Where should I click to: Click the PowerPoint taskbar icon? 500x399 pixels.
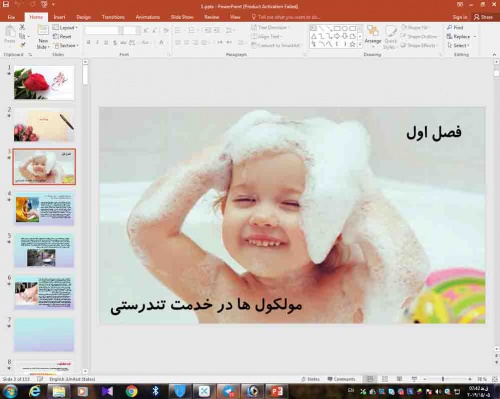pyautogui.click(x=277, y=391)
